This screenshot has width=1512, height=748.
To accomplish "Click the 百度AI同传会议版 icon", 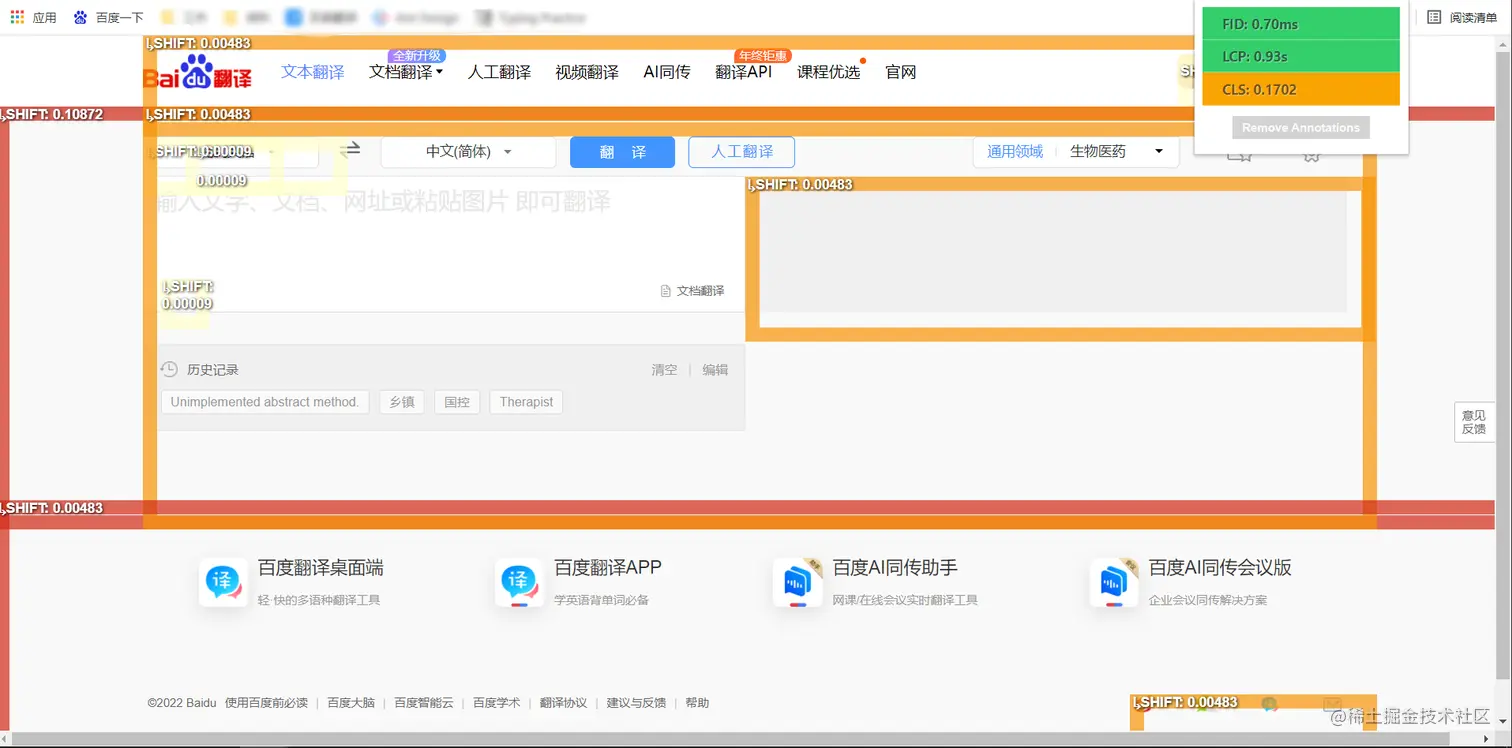I will coord(1114,581).
